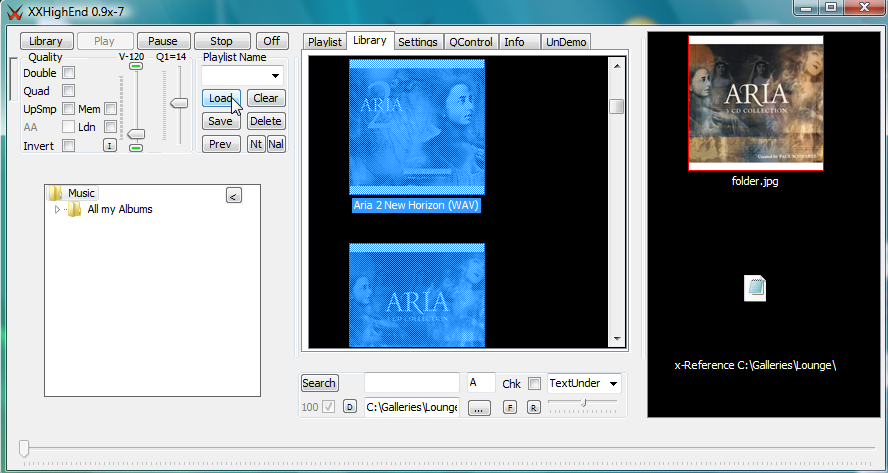Click the collapse '<' button in tree panel

(233, 195)
